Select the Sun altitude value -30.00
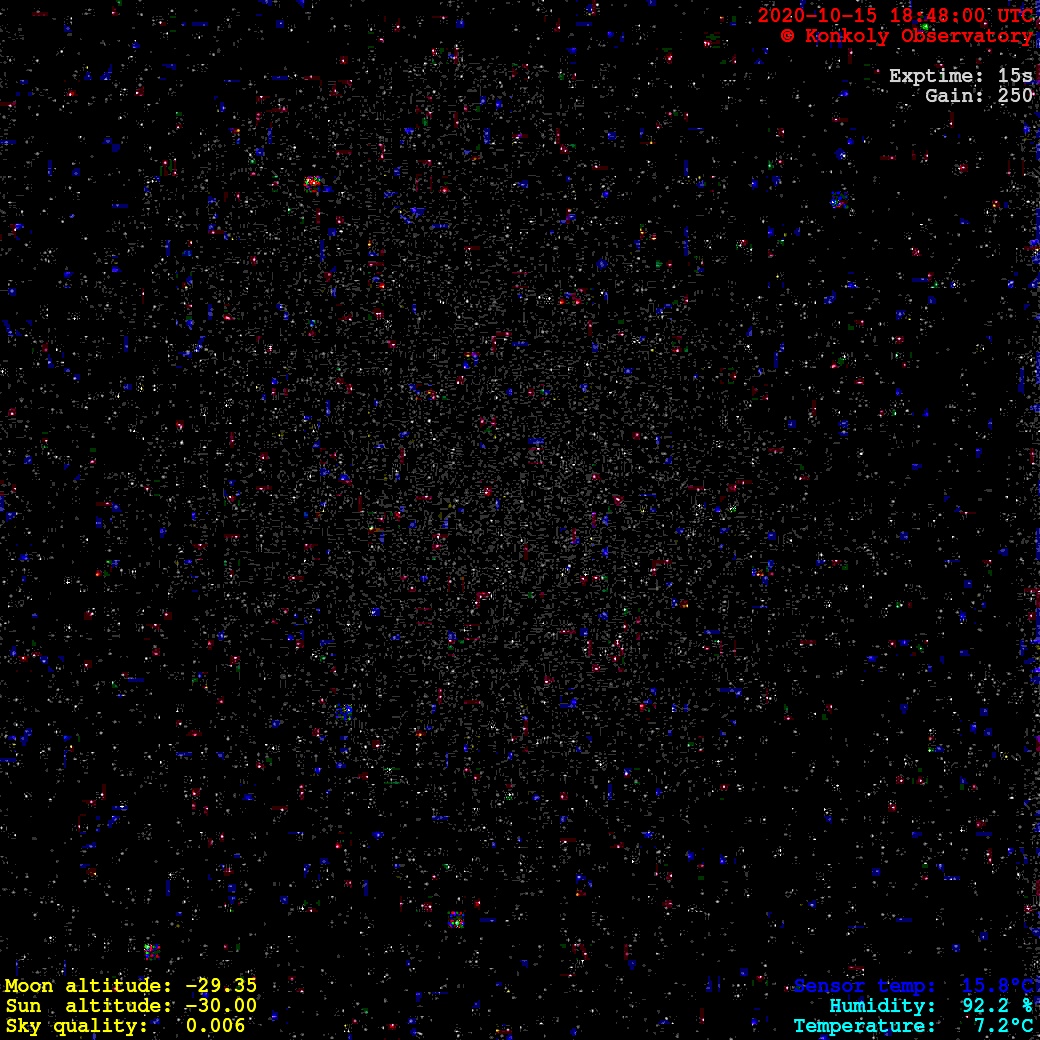This screenshot has height=1040, width=1040. 220,1006
